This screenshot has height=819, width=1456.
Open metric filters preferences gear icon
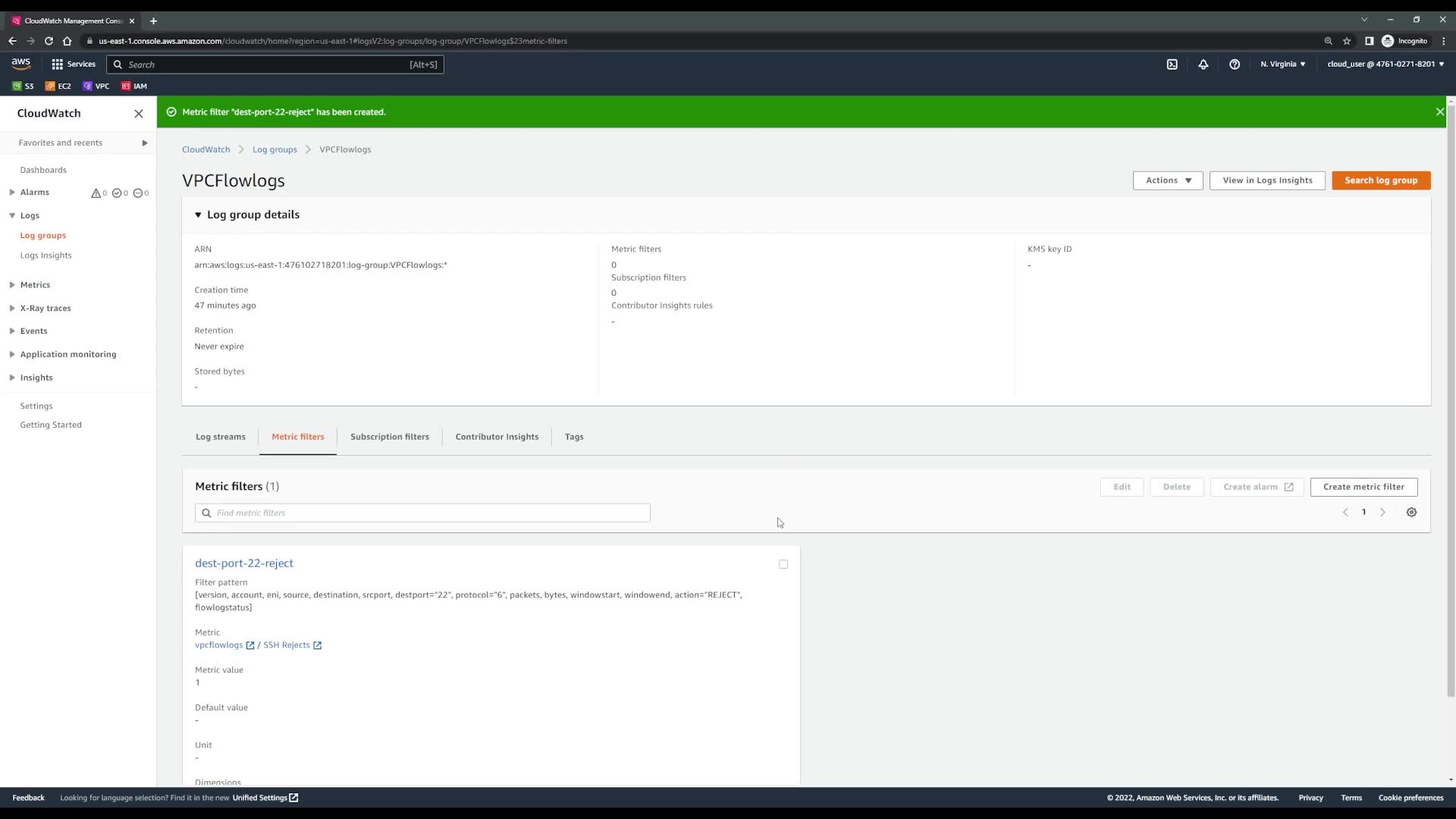1411,513
